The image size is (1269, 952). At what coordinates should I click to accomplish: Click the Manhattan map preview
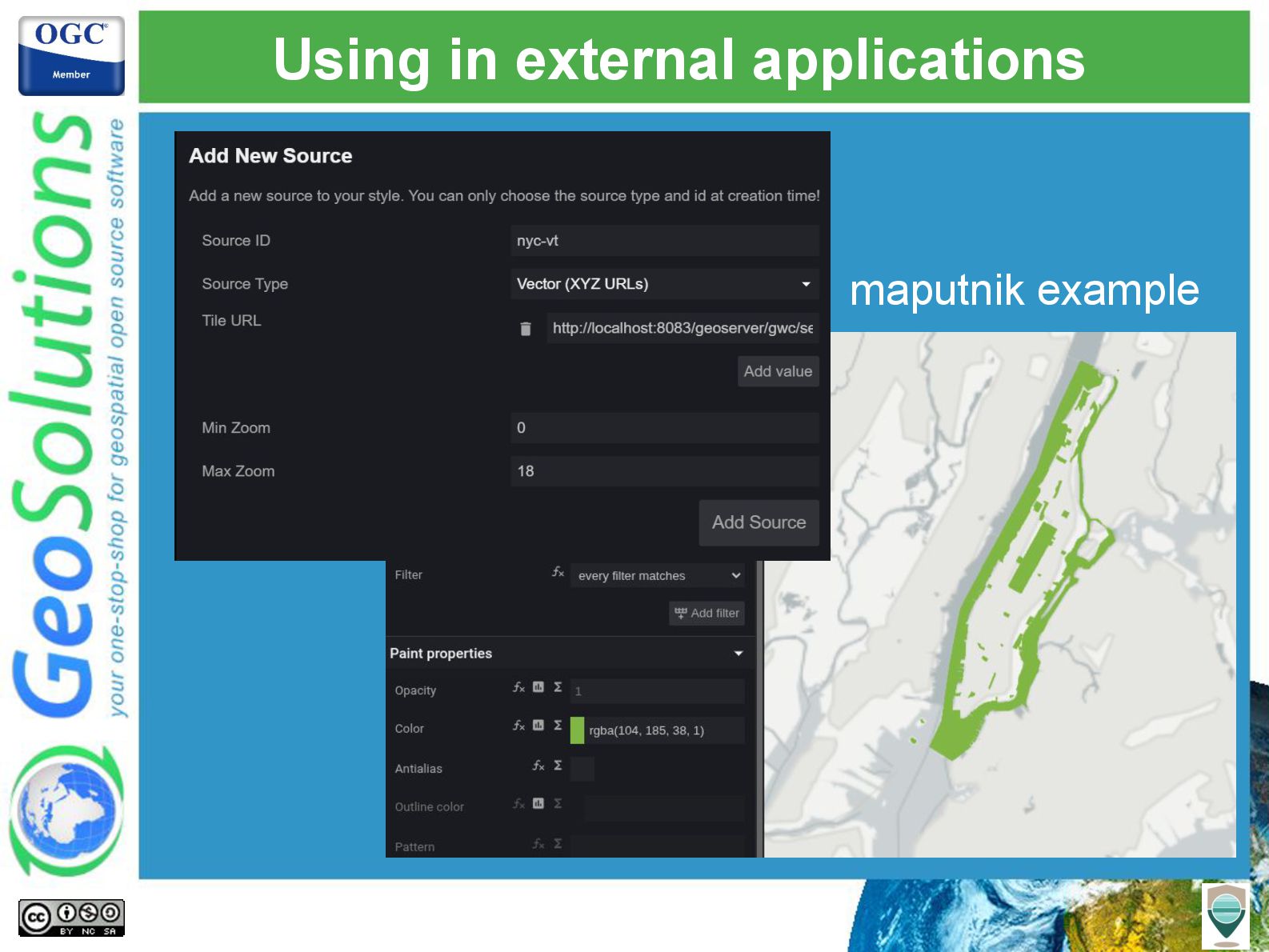(1000, 595)
